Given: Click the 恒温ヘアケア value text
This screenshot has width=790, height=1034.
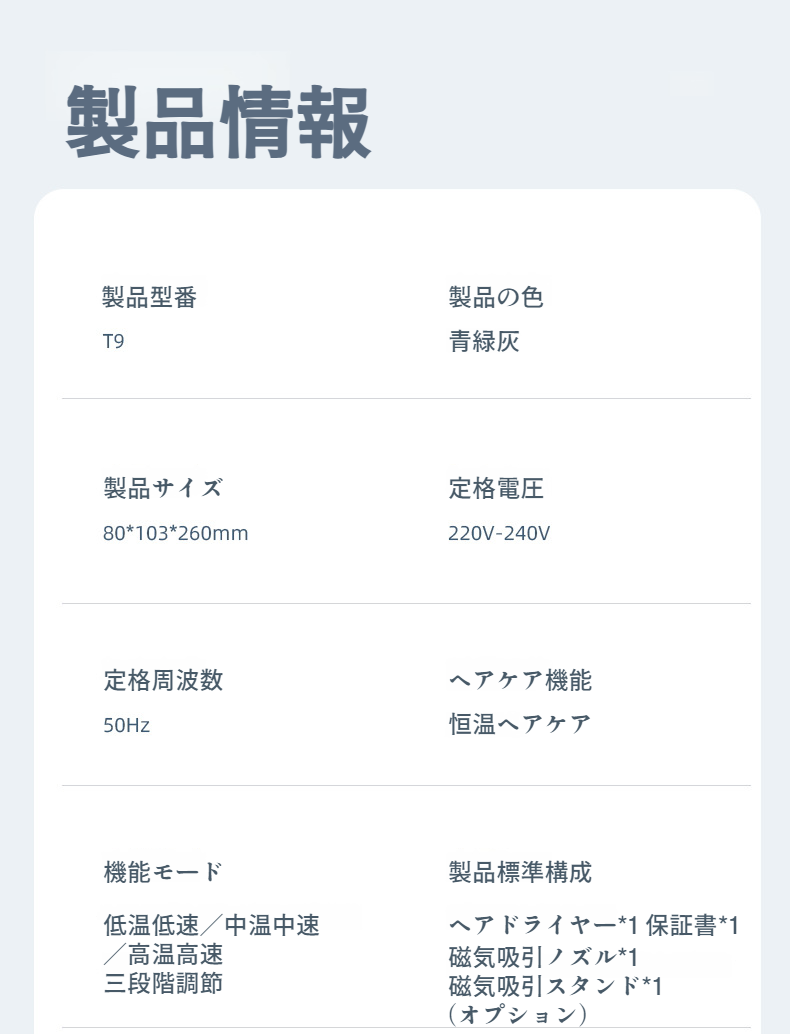Looking at the screenshot, I should pyautogui.click(x=520, y=724).
